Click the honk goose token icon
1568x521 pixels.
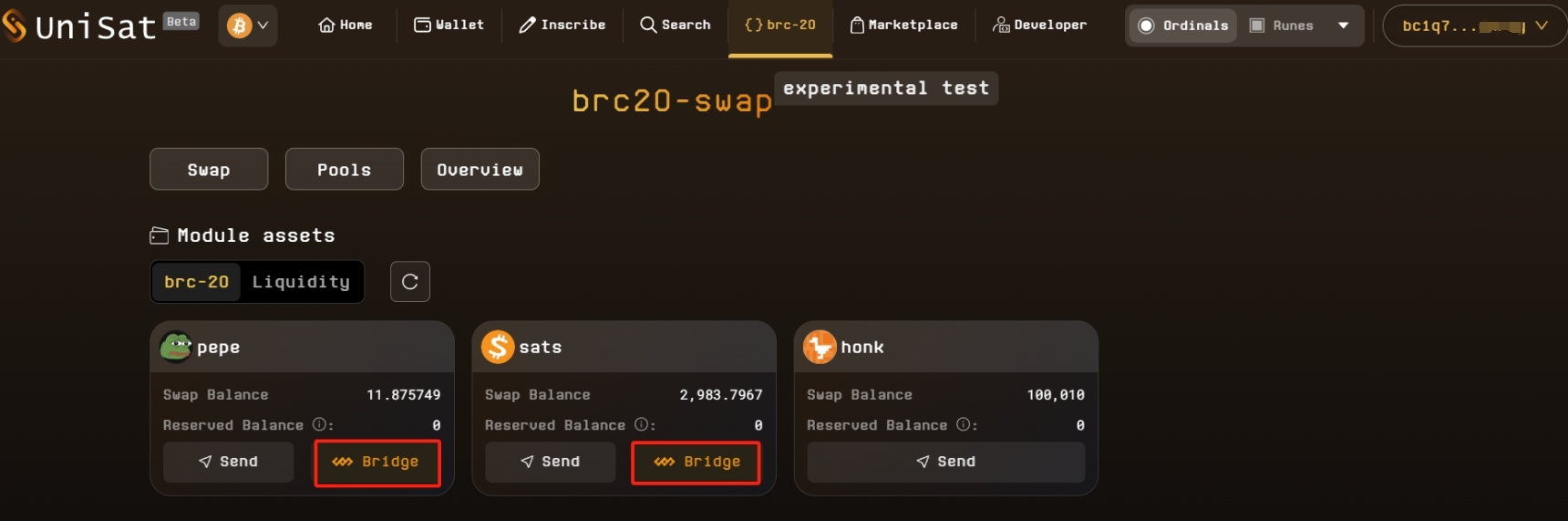point(820,347)
